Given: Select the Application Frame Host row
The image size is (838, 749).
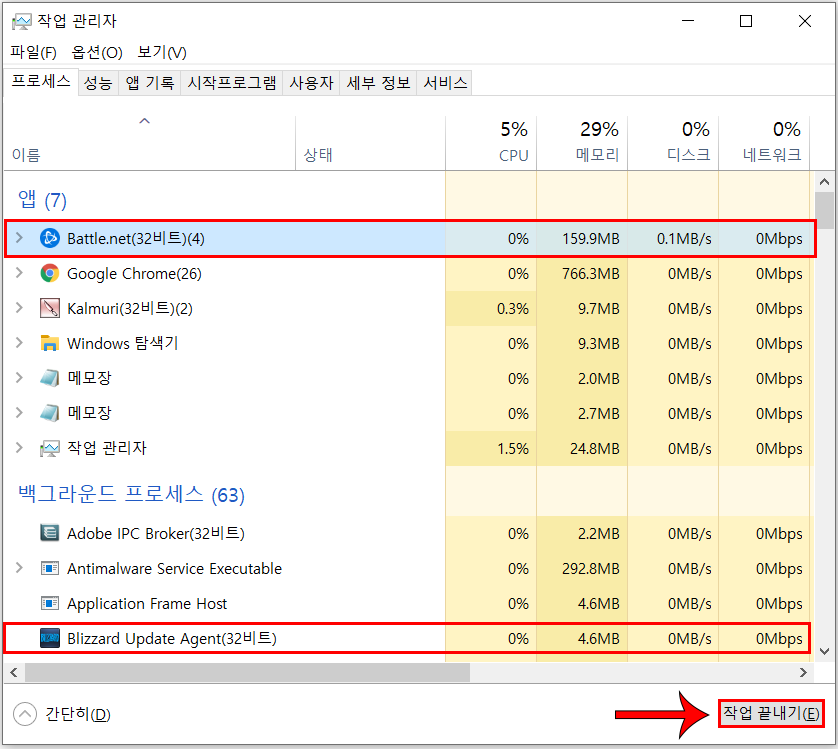Looking at the screenshot, I should click(x=409, y=604).
